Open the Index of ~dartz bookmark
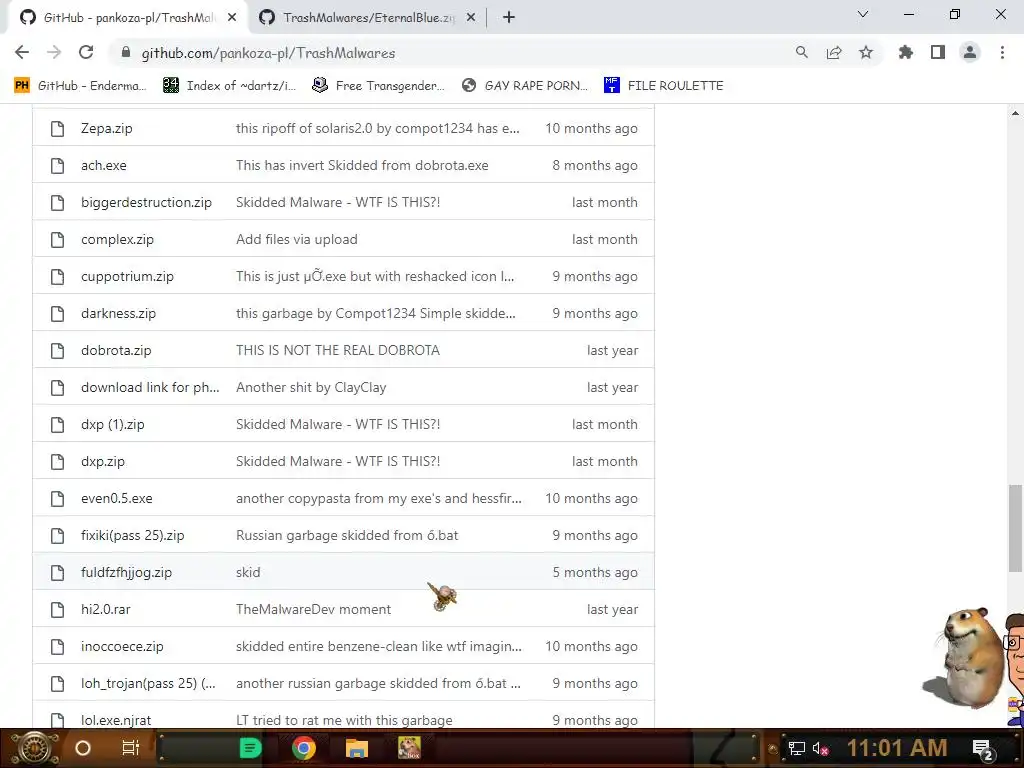Viewport: 1024px width, 768px height. coord(230,86)
